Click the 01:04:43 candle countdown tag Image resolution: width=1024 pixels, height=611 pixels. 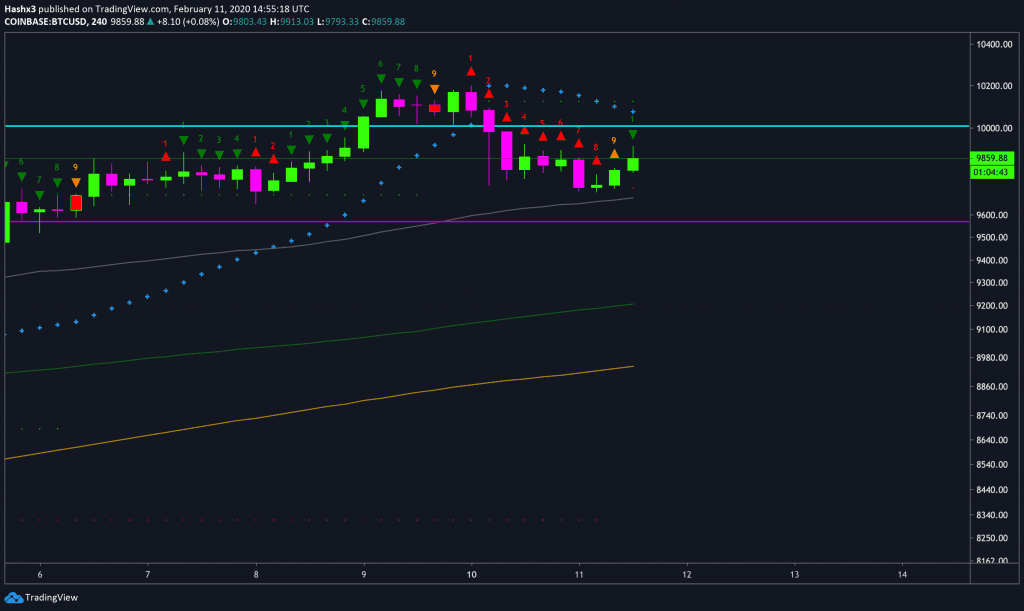tap(992, 172)
